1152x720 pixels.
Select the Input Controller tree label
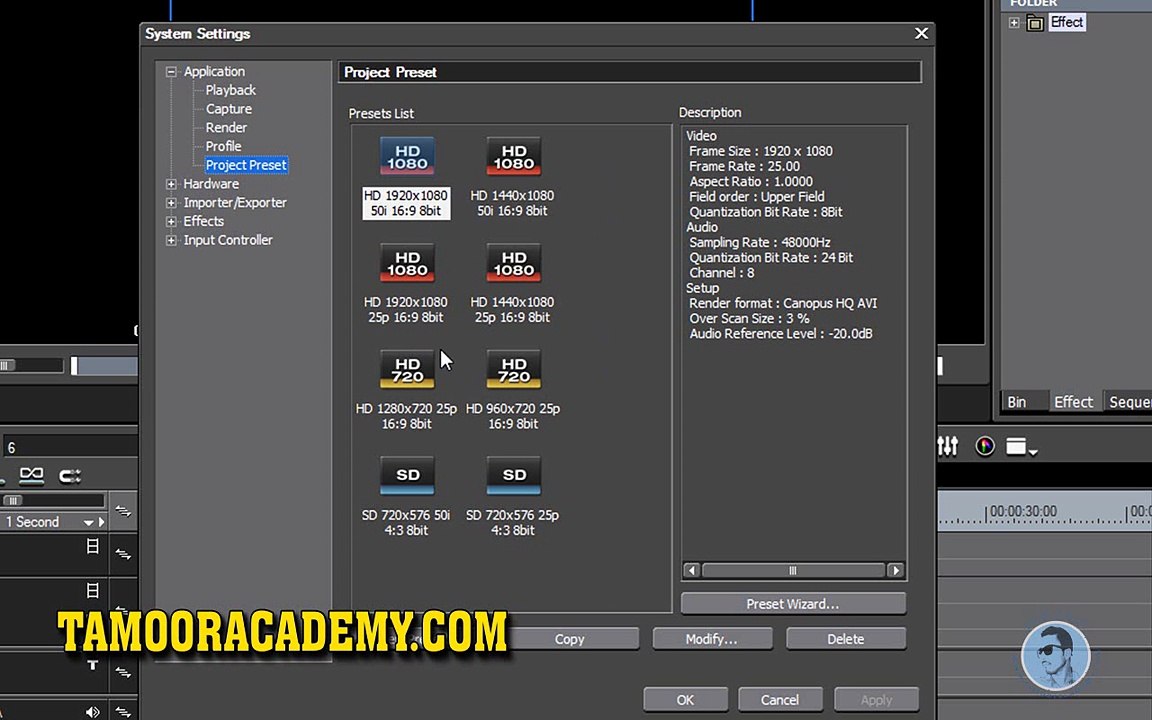(228, 240)
